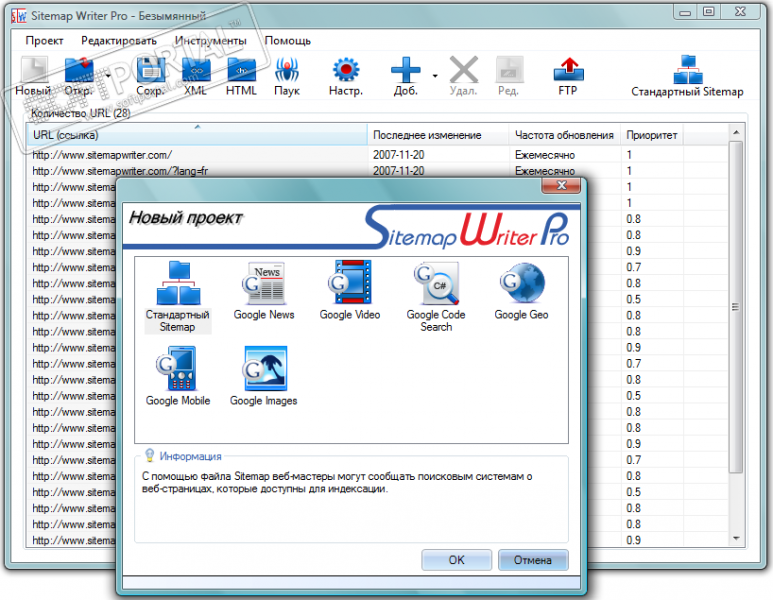The image size is (773, 600).
Task: Expand the dropdown arrow beside Откр.
Action: coord(108,75)
